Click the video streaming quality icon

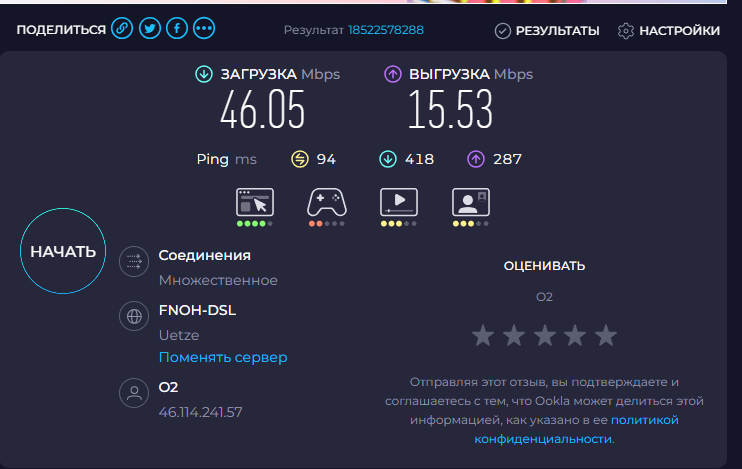(398, 203)
